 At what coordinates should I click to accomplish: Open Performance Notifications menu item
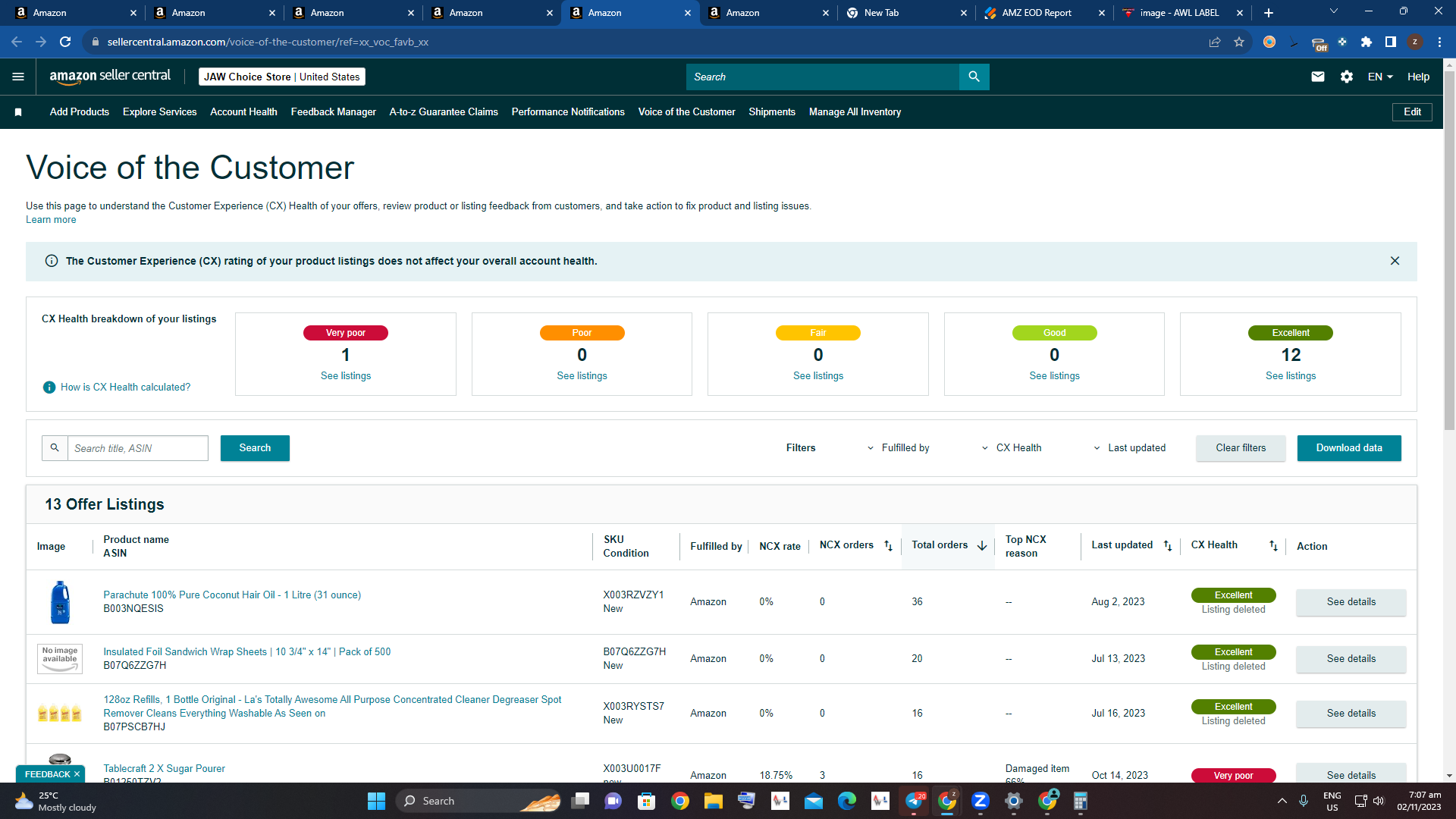pyautogui.click(x=568, y=112)
